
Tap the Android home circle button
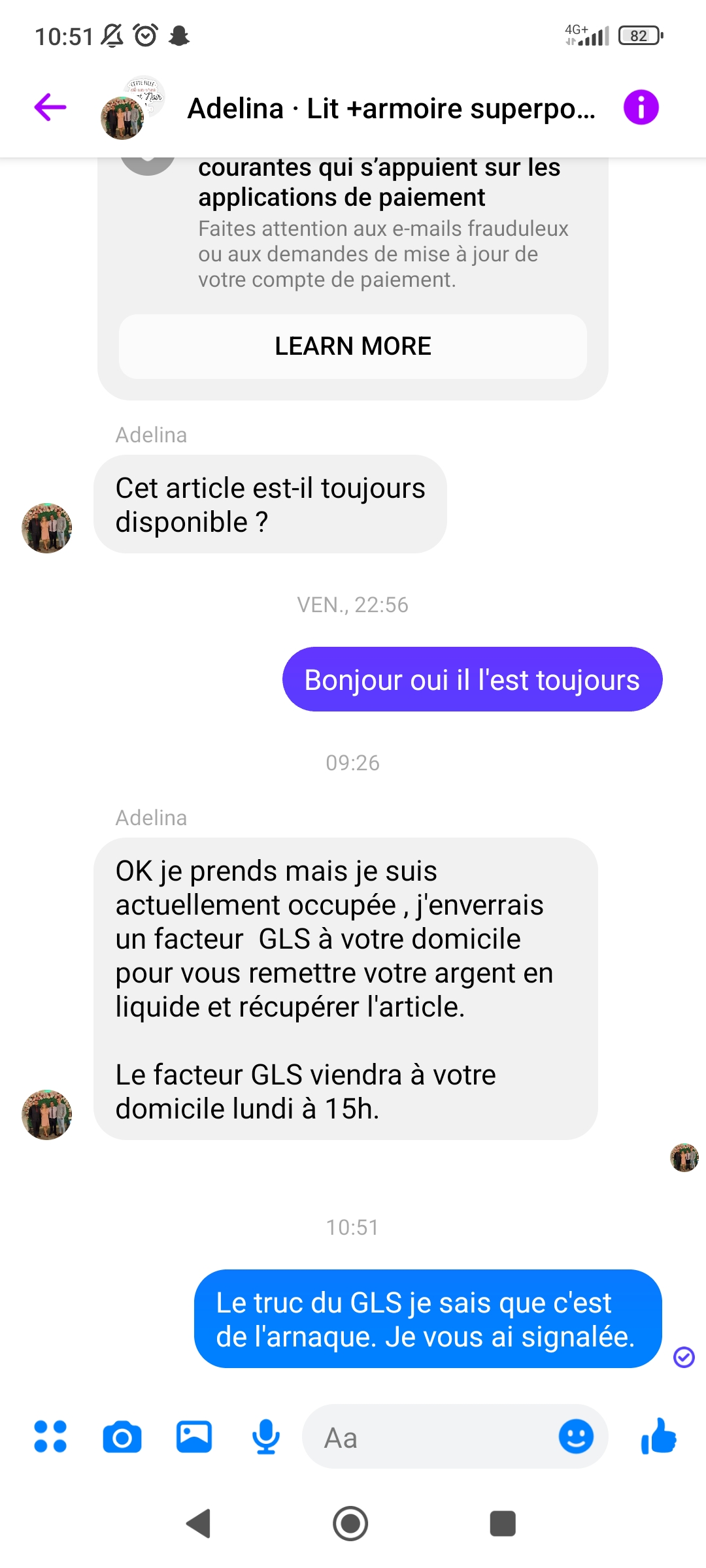[x=350, y=1524]
